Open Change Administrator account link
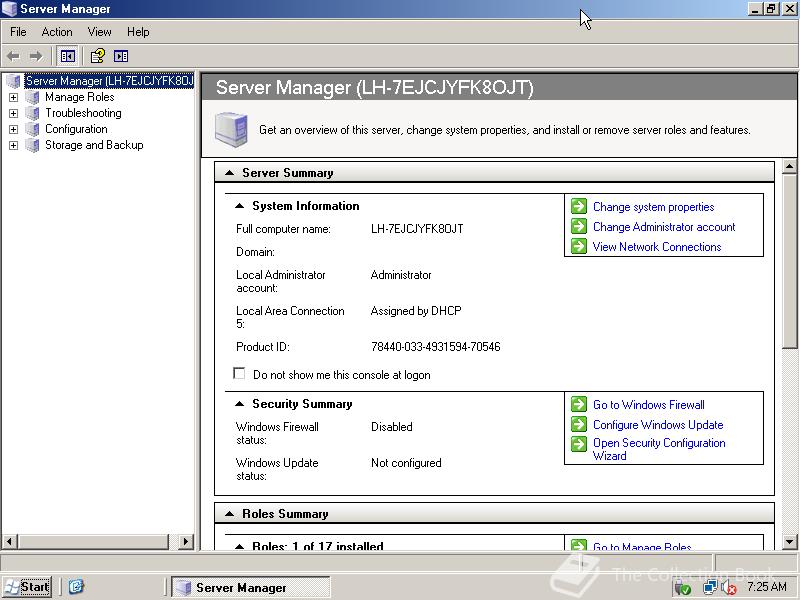 click(x=664, y=227)
